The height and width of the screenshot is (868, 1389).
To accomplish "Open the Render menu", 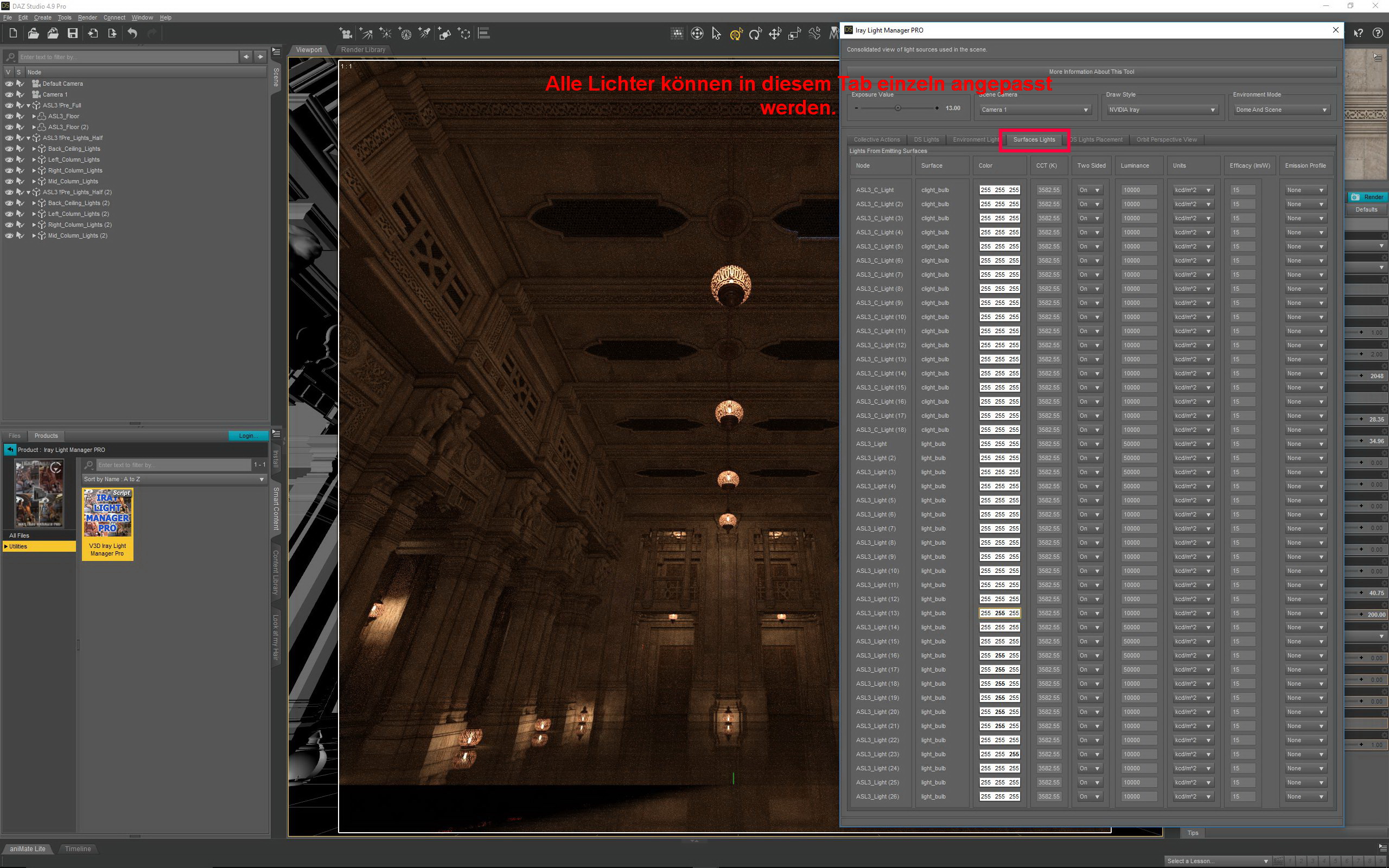I will click(87, 17).
